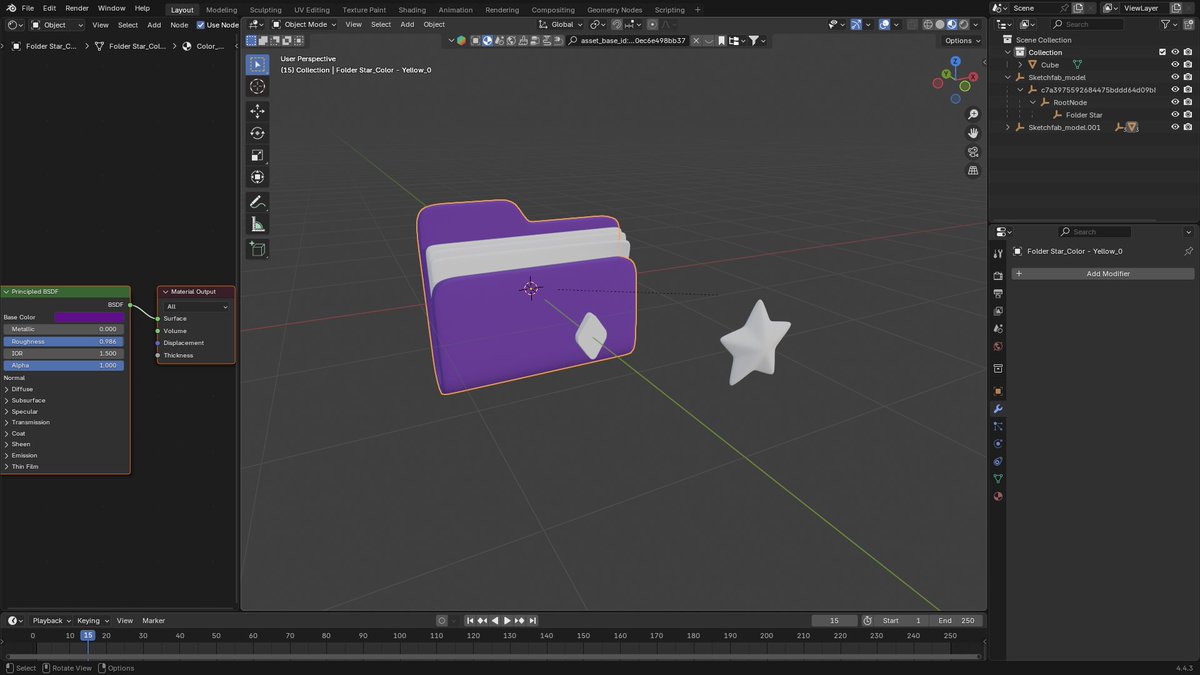
Task: Click the pan hand viewport gizmo
Action: pyautogui.click(x=973, y=133)
